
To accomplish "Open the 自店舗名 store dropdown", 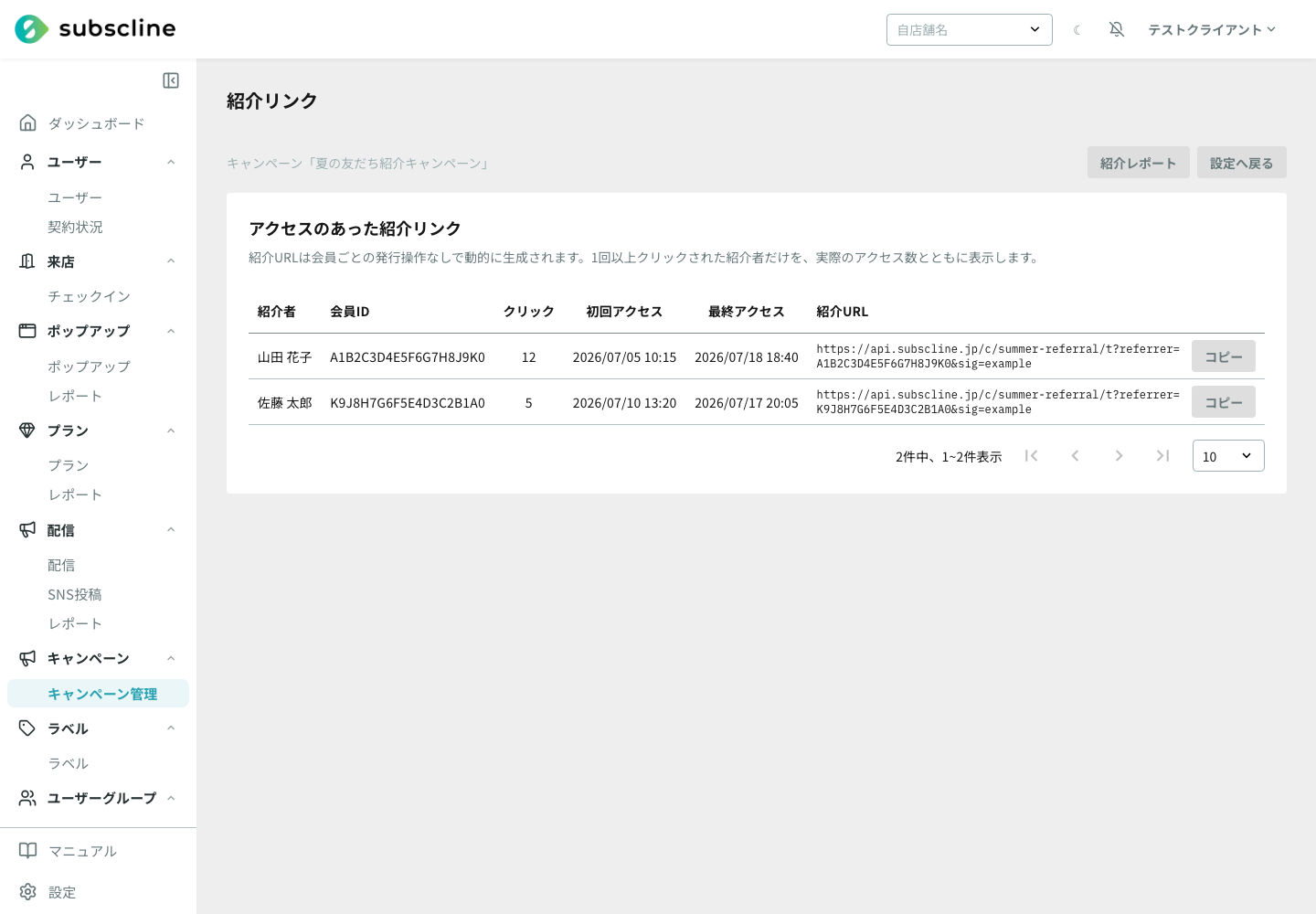I will [970, 29].
